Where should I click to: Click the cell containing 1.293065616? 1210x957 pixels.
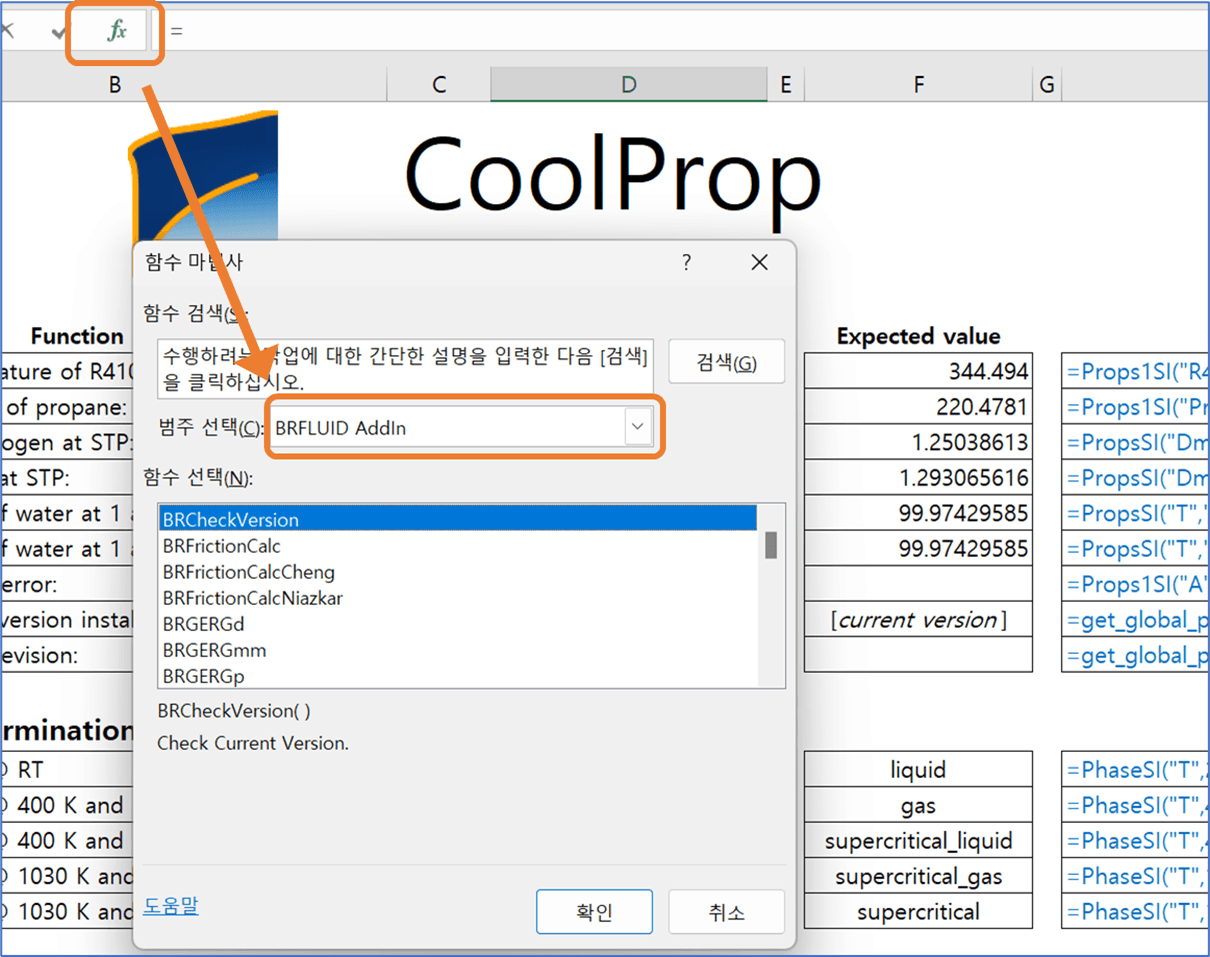pos(918,478)
